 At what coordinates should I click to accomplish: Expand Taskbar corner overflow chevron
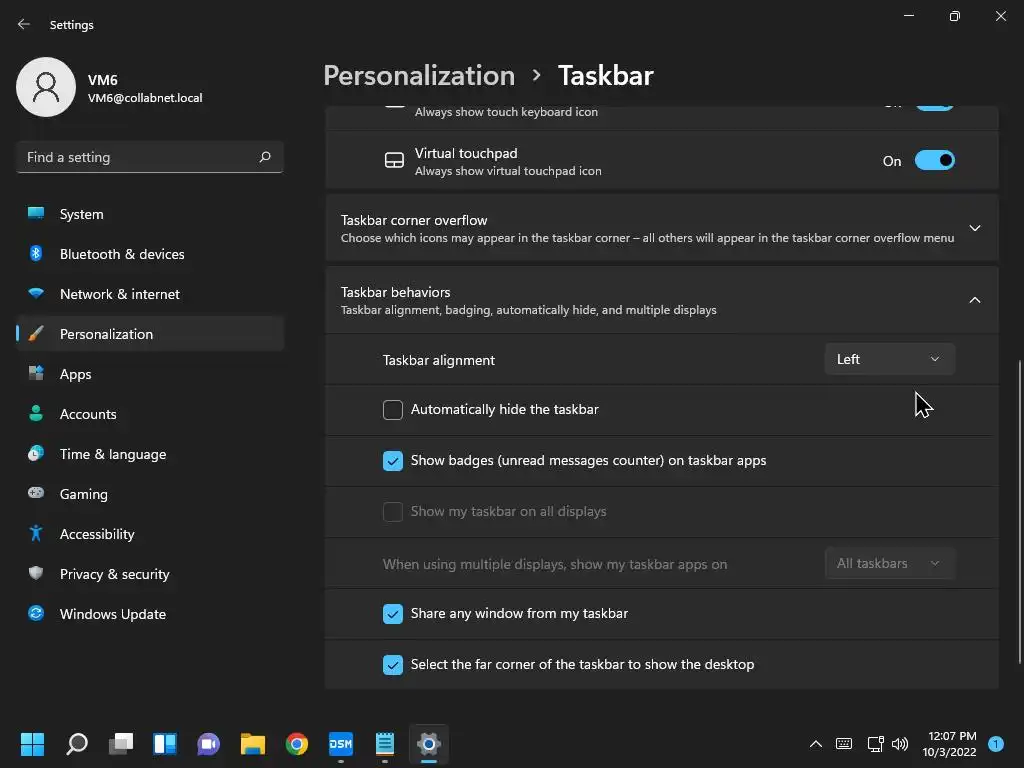point(974,228)
